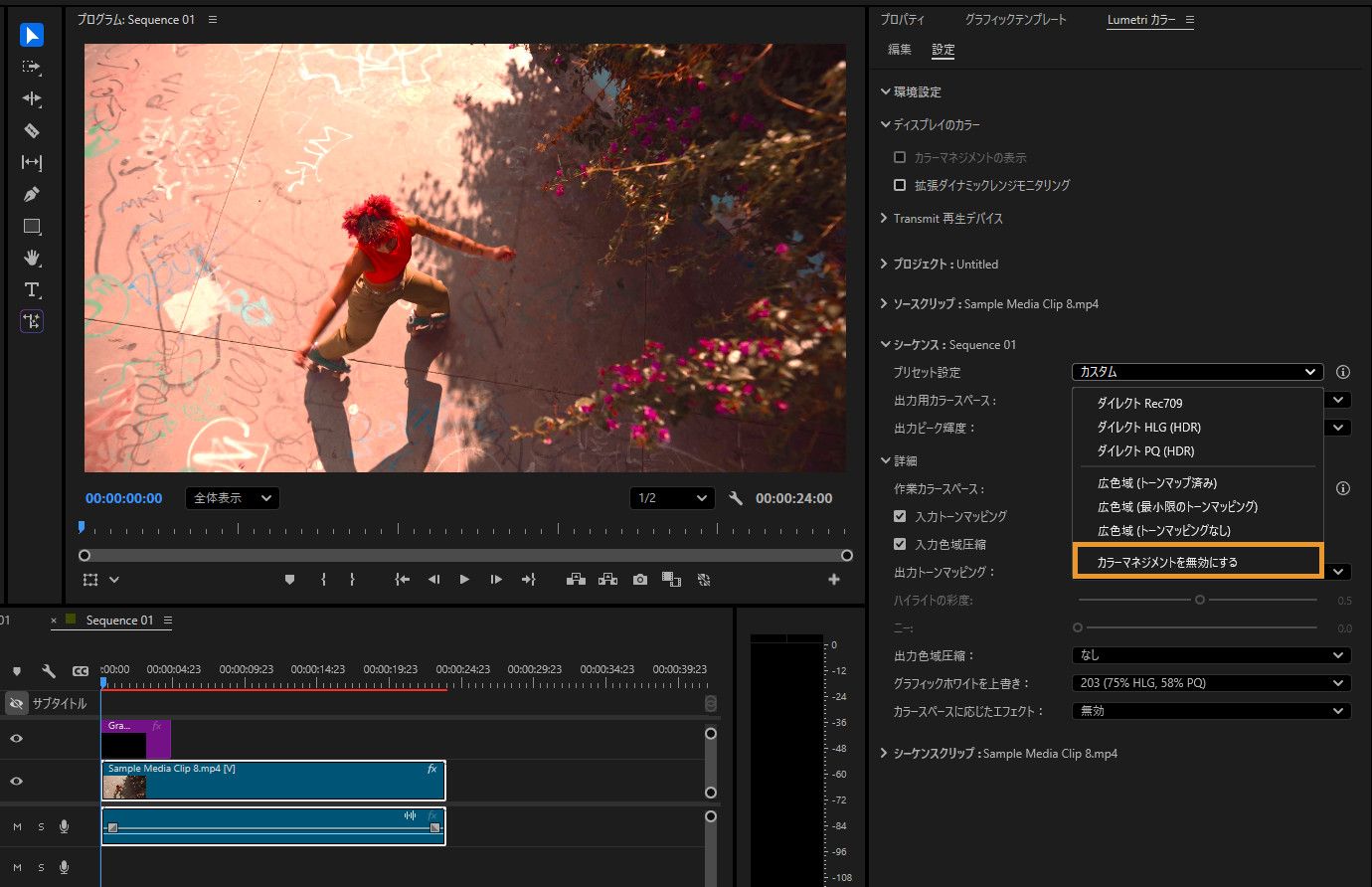The width and height of the screenshot is (1372, 887).
Task: Open Program monitor wrench settings
Action: pos(736,498)
